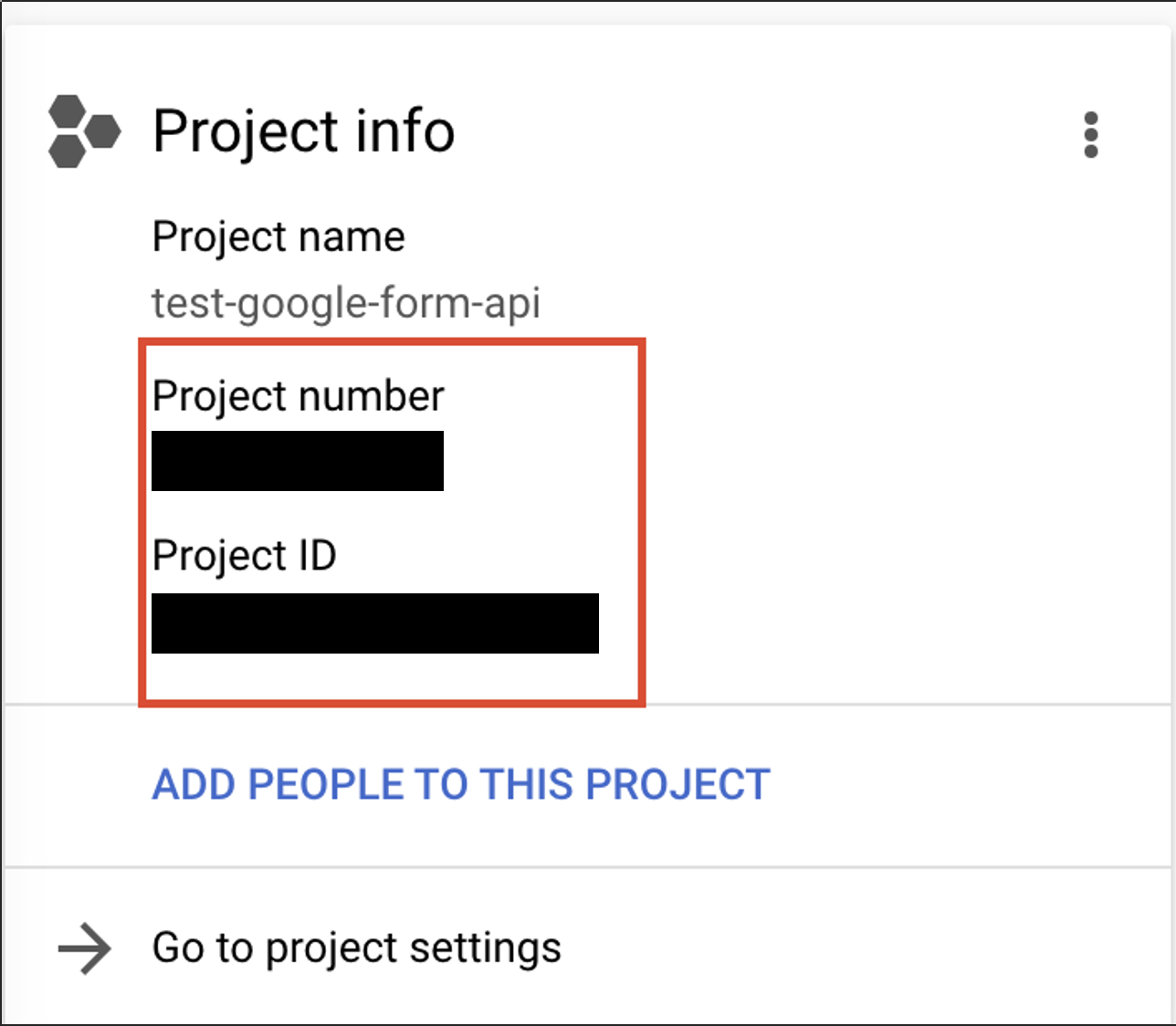Click the left border of the red highlight box
The width and height of the screenshot is (1176, 1026).
tap(142, 522)
